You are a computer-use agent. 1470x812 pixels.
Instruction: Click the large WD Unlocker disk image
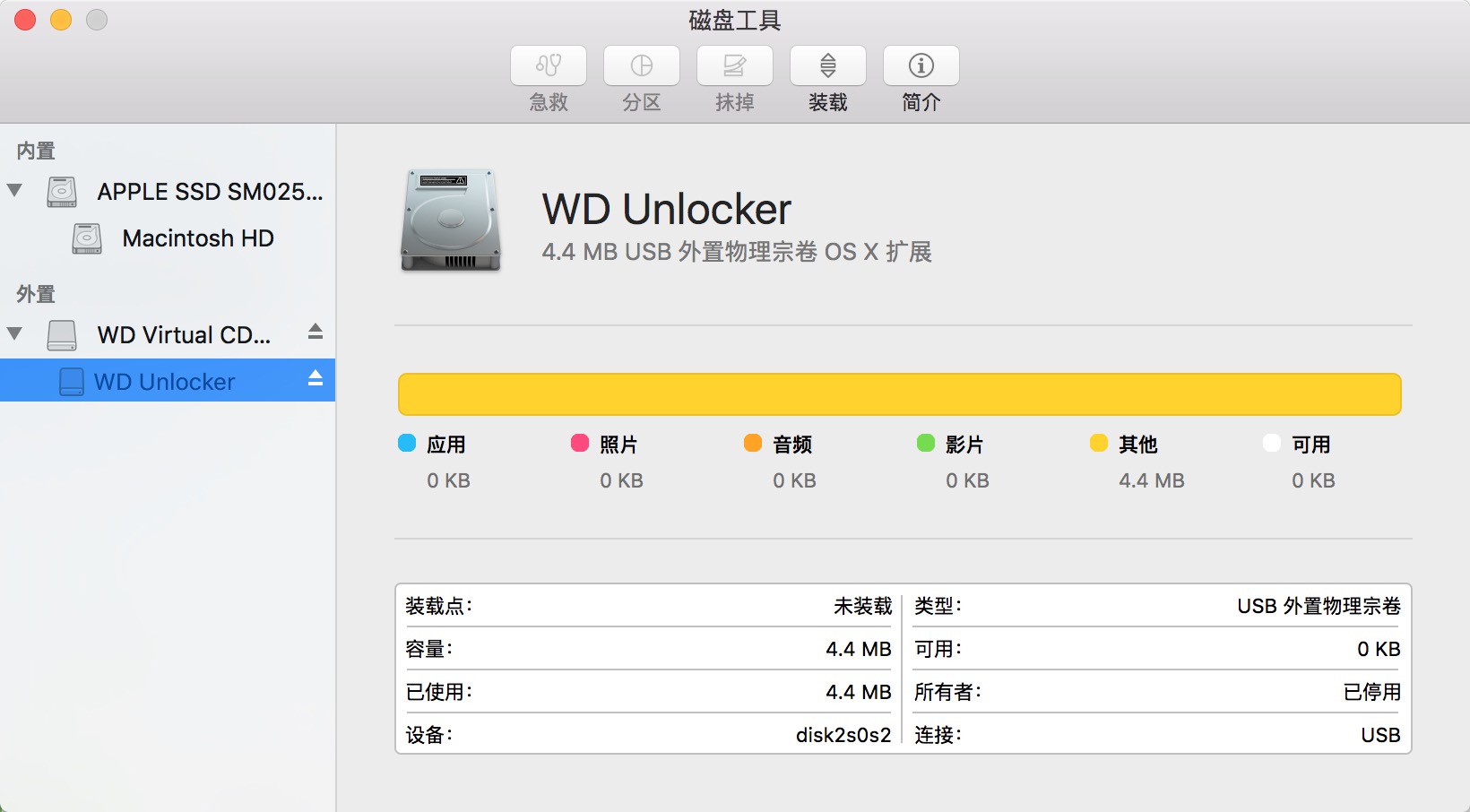coord(450,220)
